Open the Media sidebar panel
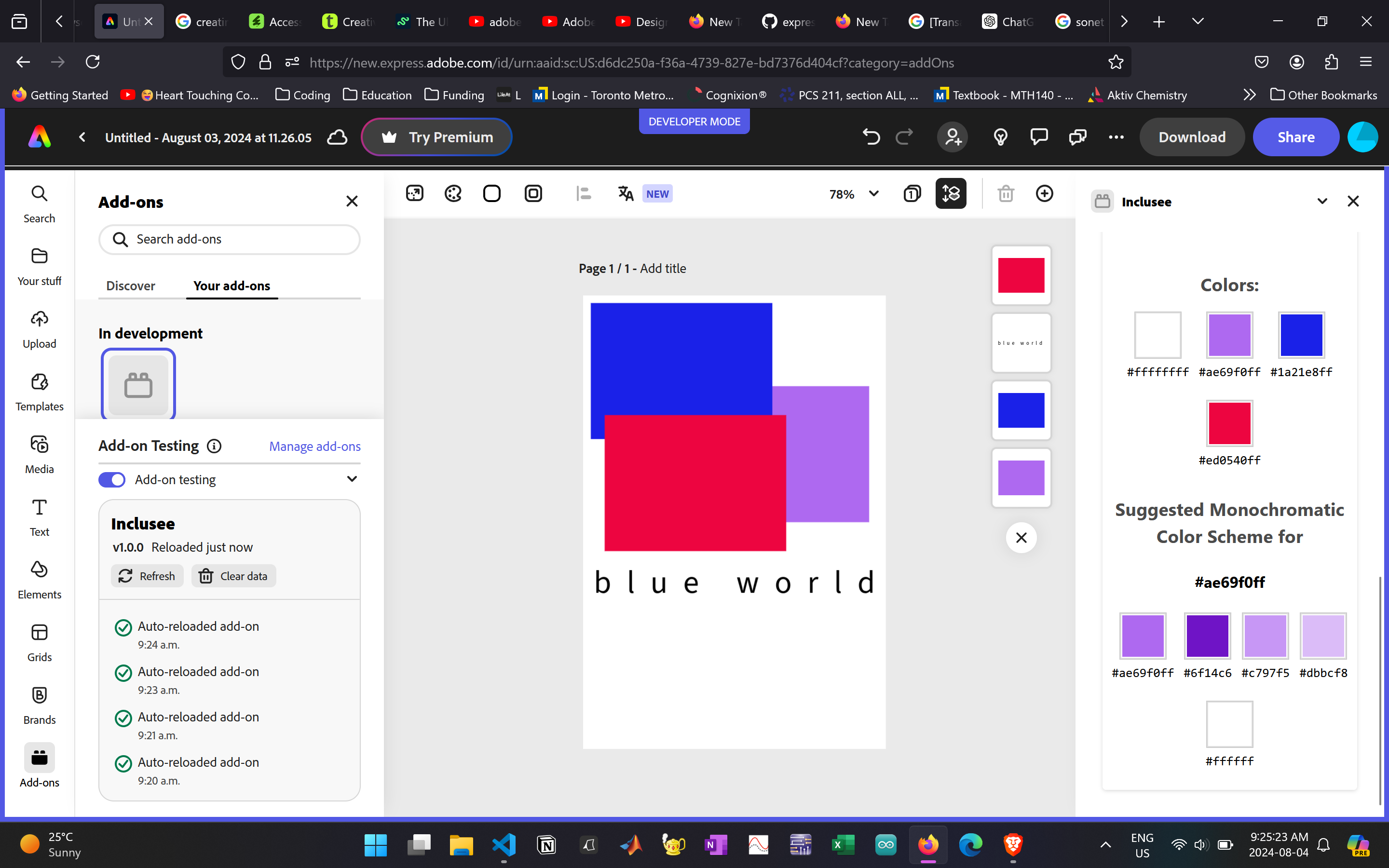The width and height of the screenshot is (1389, 868). tap(39, 454)
